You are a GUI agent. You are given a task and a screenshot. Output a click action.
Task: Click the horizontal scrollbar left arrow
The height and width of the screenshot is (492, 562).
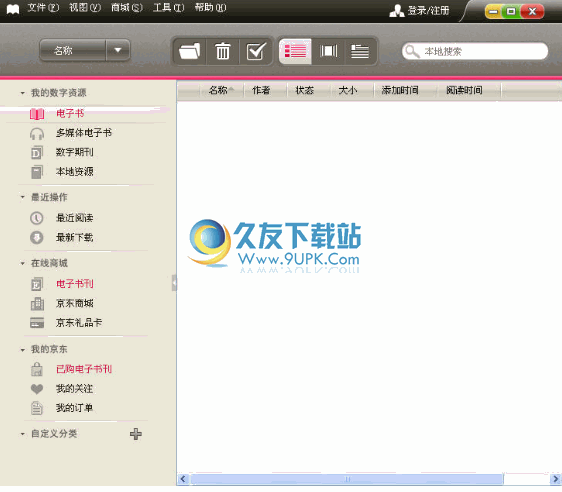pyautogui.click(x=183, y=479)
